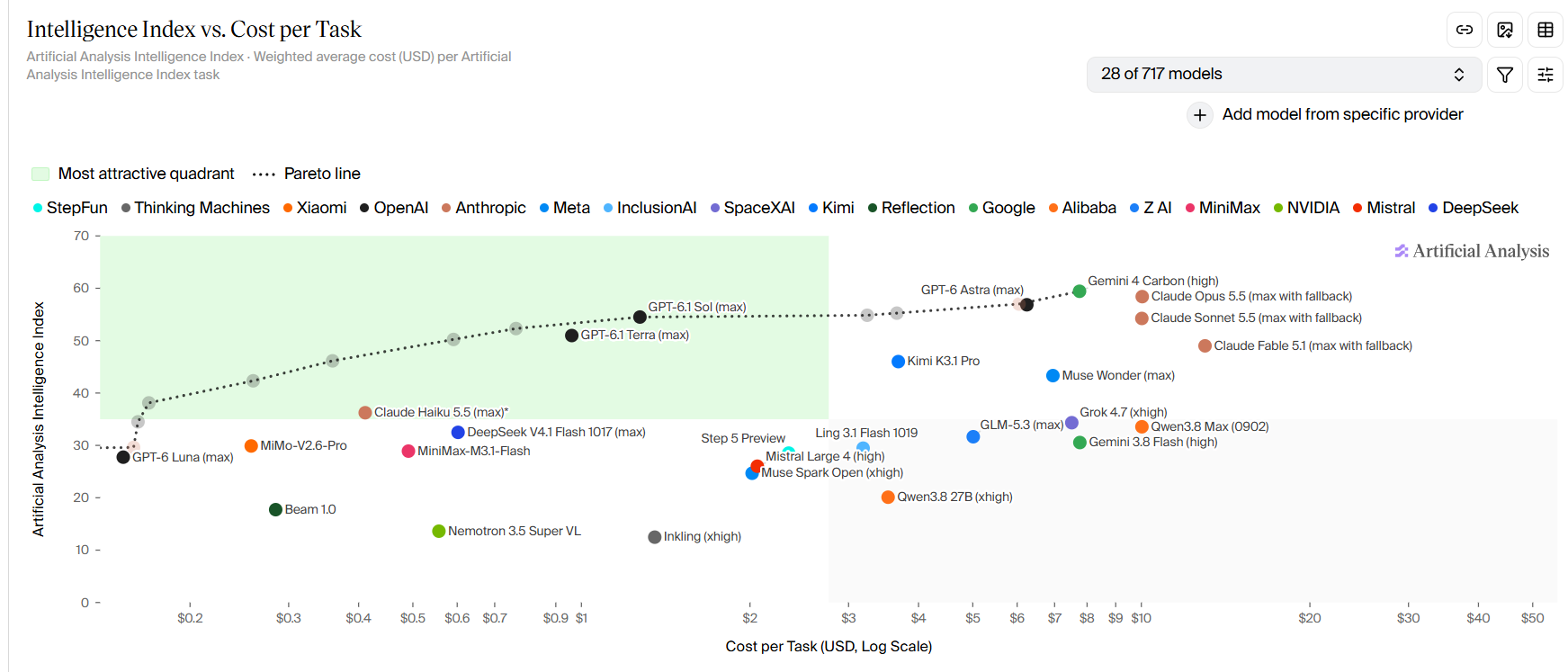Click the Gemini 4 Carbon (high) data point
The image size is (1568, 672).
pyautogui.click(x=1080, y=291)
